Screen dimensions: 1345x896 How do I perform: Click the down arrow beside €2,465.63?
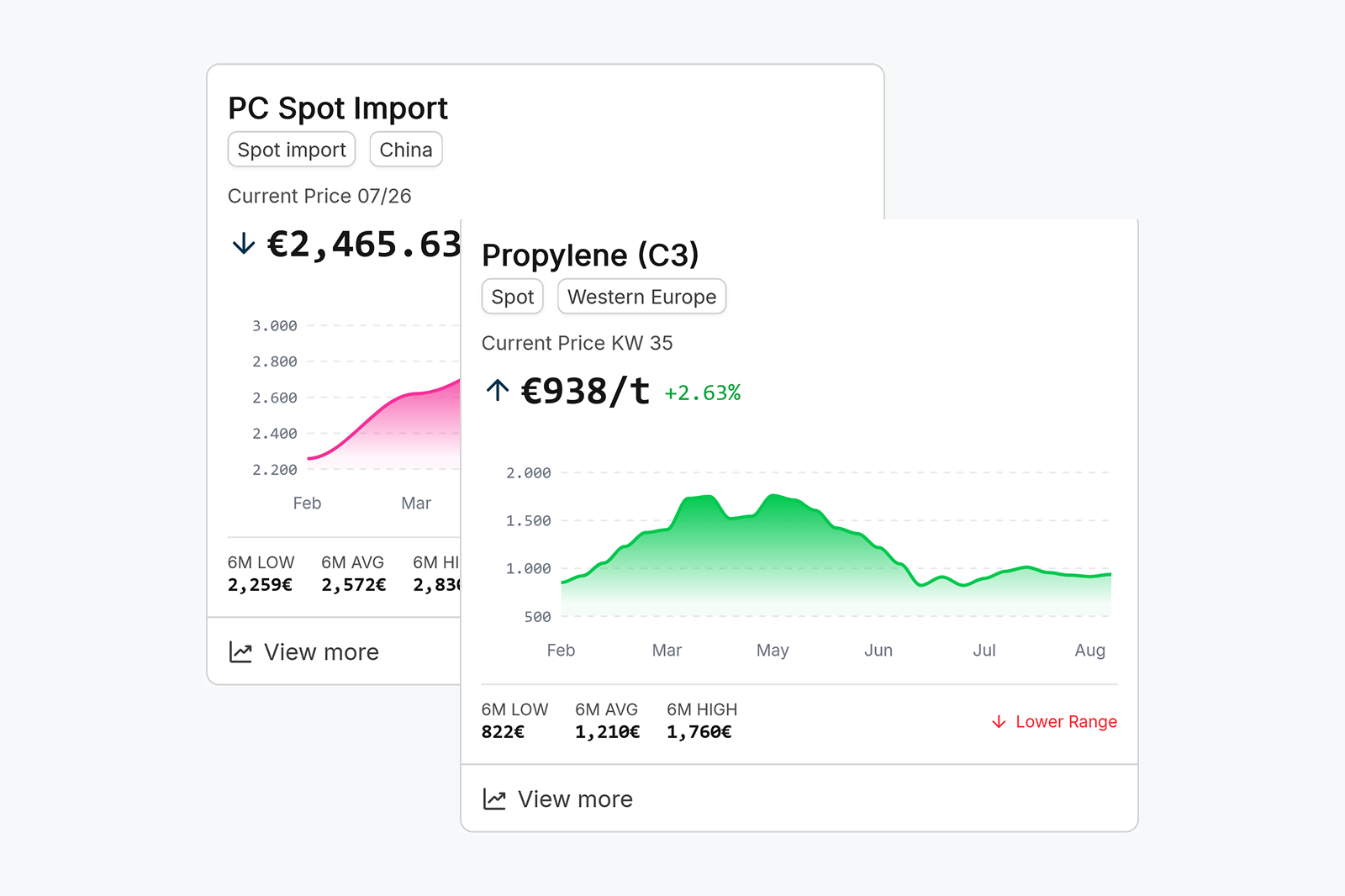[x=244, y=244]
